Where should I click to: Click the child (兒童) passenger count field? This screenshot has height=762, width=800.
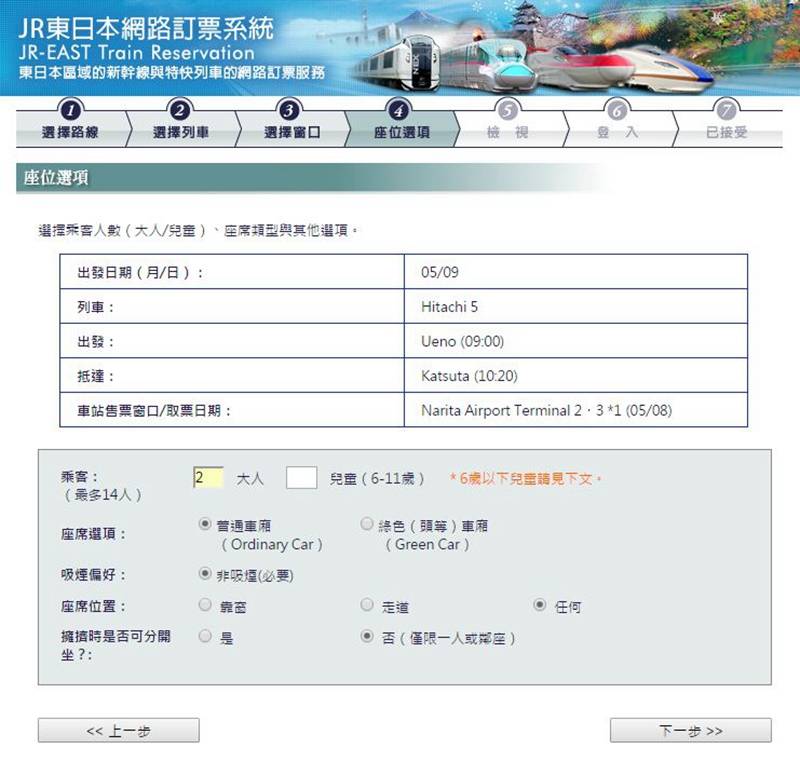tap(301, 478)
